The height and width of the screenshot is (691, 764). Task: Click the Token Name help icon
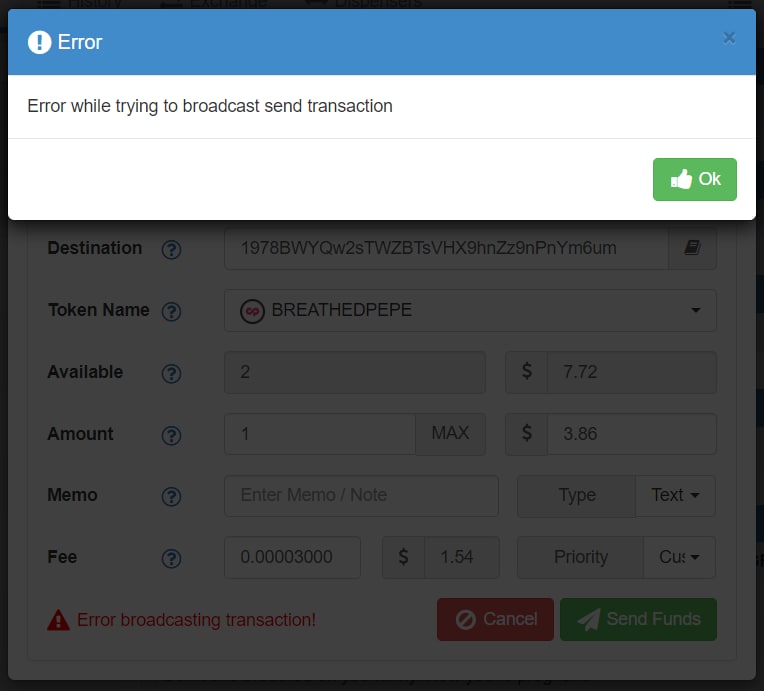(171, 311)
